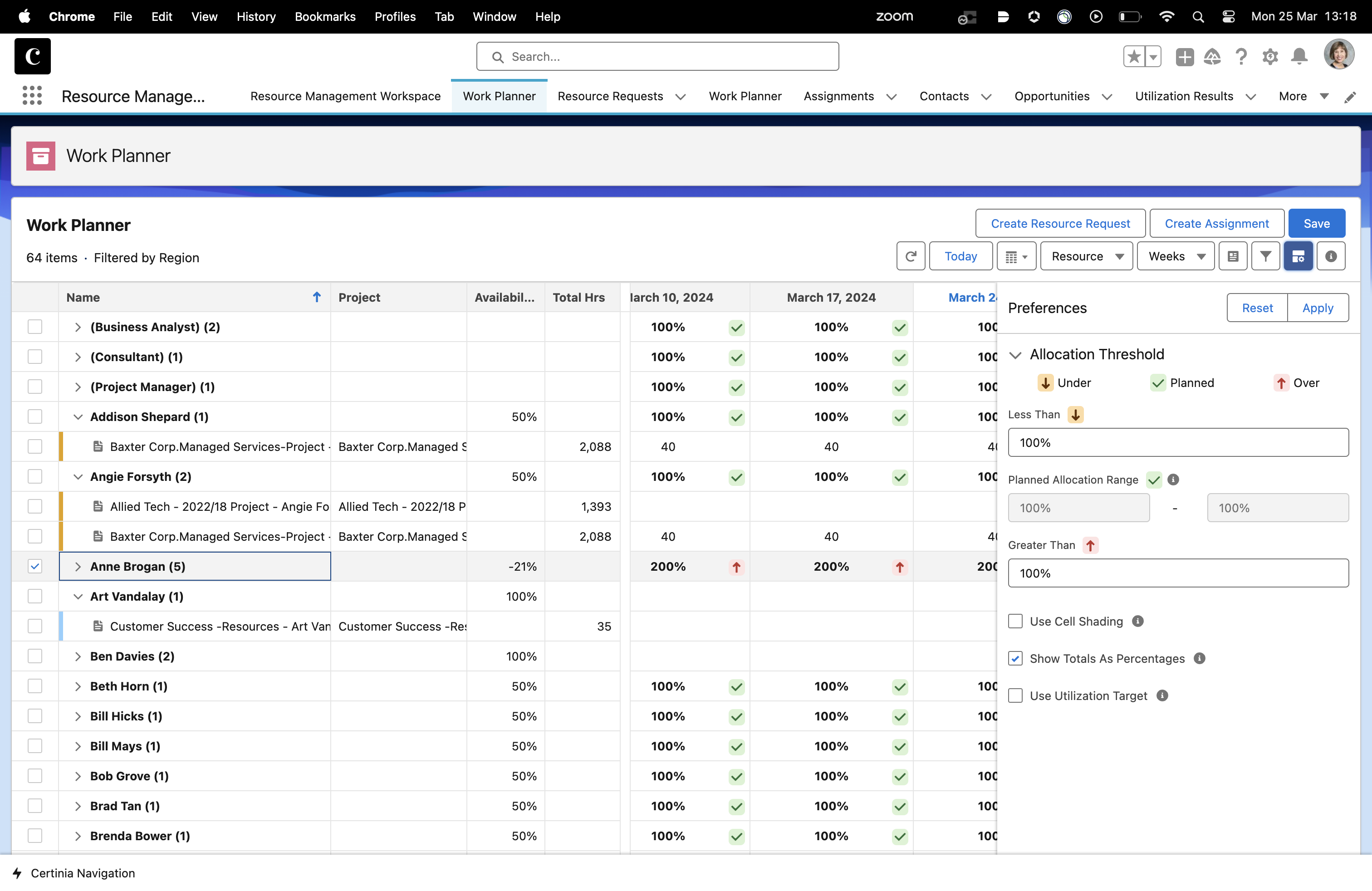Image resolution: width=1372 pixels, height=891 pixels.
Task: Refresh the Work Planner grid
Action: [911, 256]
